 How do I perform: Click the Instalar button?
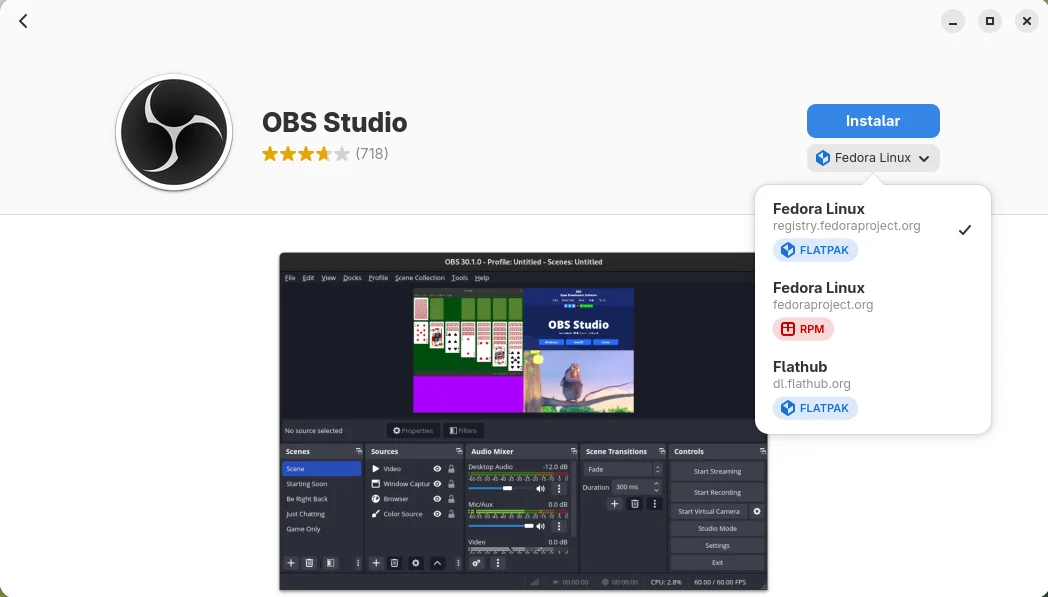click(873, 121)
